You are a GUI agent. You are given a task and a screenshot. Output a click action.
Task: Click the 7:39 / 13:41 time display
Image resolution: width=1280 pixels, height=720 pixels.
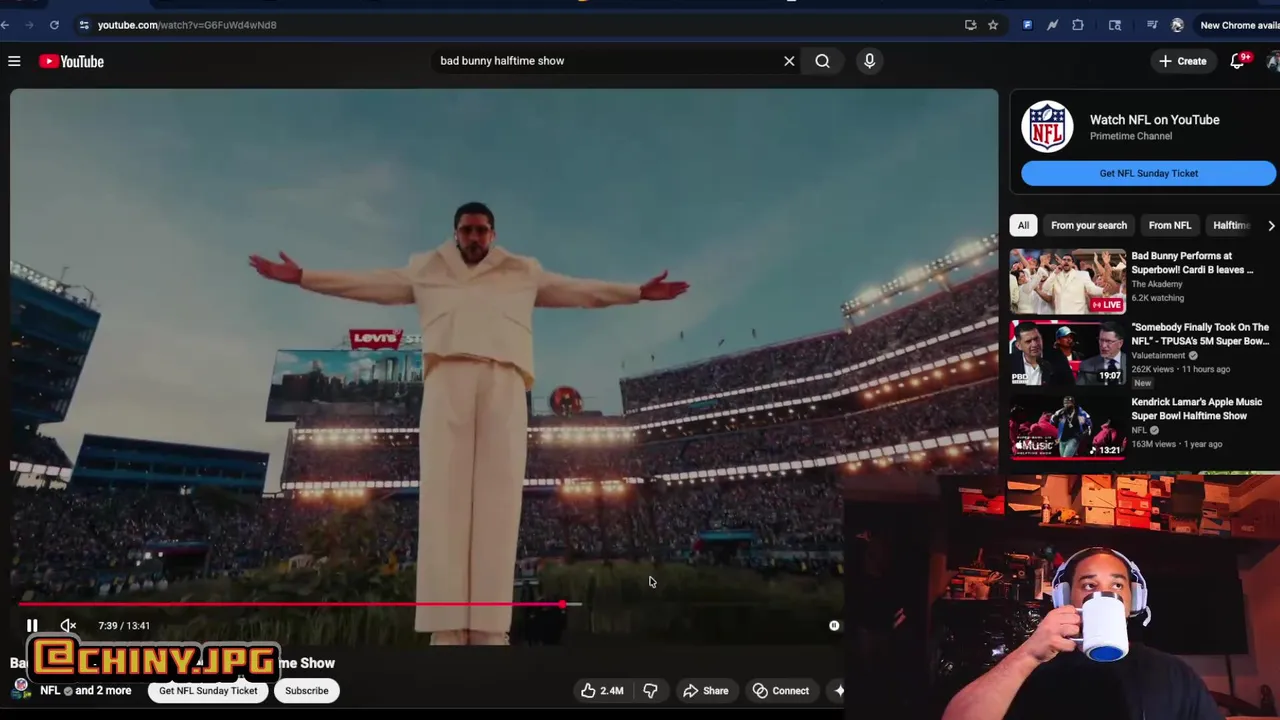(124, 625)
